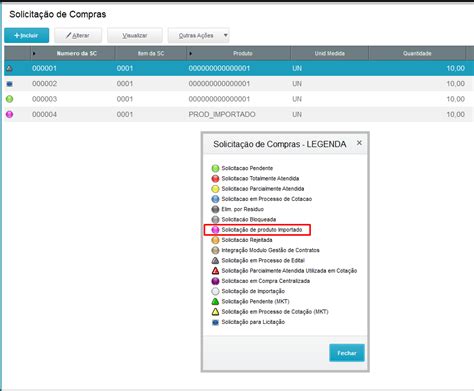Click white Solicitação de Importação icon
Screen dimensions: 474x391
(x=215, y=291)
